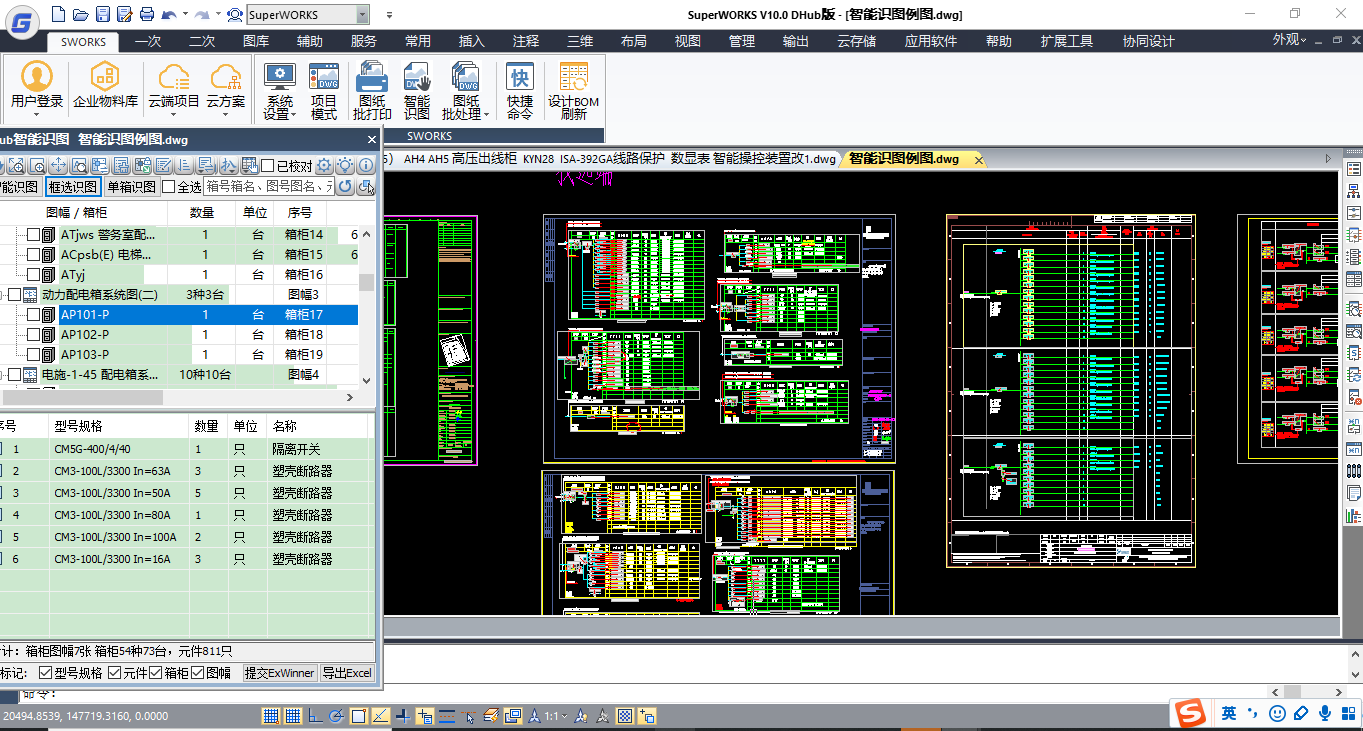Save the drawing with the floppy icon
Screen dimensions: 1363x731
(102, 14)
